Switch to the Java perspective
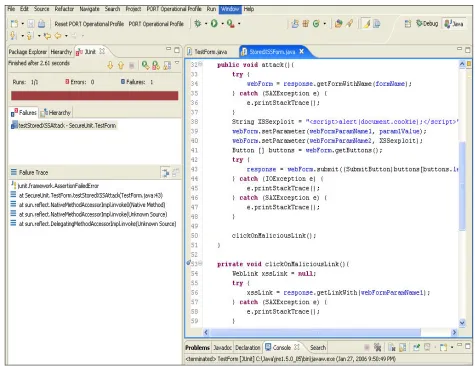This screenshot has height=366, width=475. pyautogui.click(x=454, y=24)
